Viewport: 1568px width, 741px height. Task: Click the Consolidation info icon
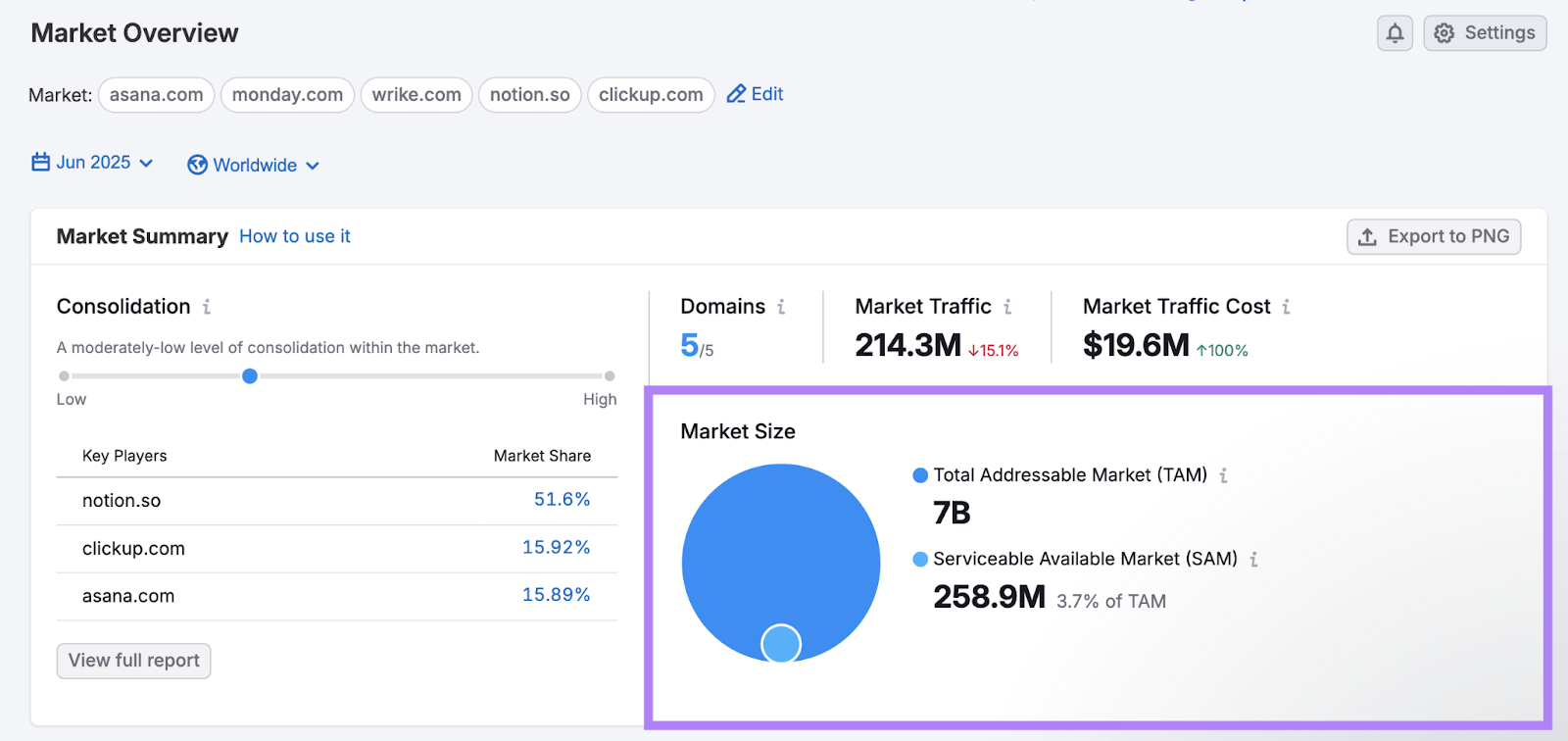tap(207, 307)
